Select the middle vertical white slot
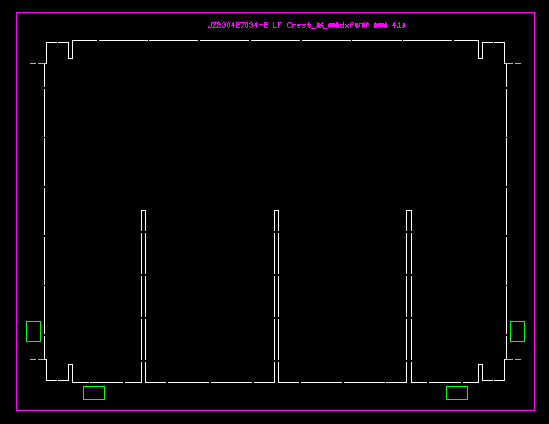549x424 pixels. click(x=277, y=296)
